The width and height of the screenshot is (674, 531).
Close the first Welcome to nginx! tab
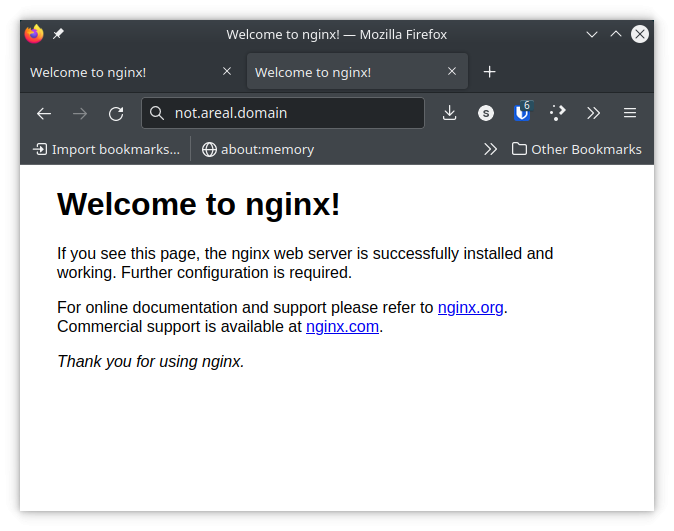coord(227,71)
